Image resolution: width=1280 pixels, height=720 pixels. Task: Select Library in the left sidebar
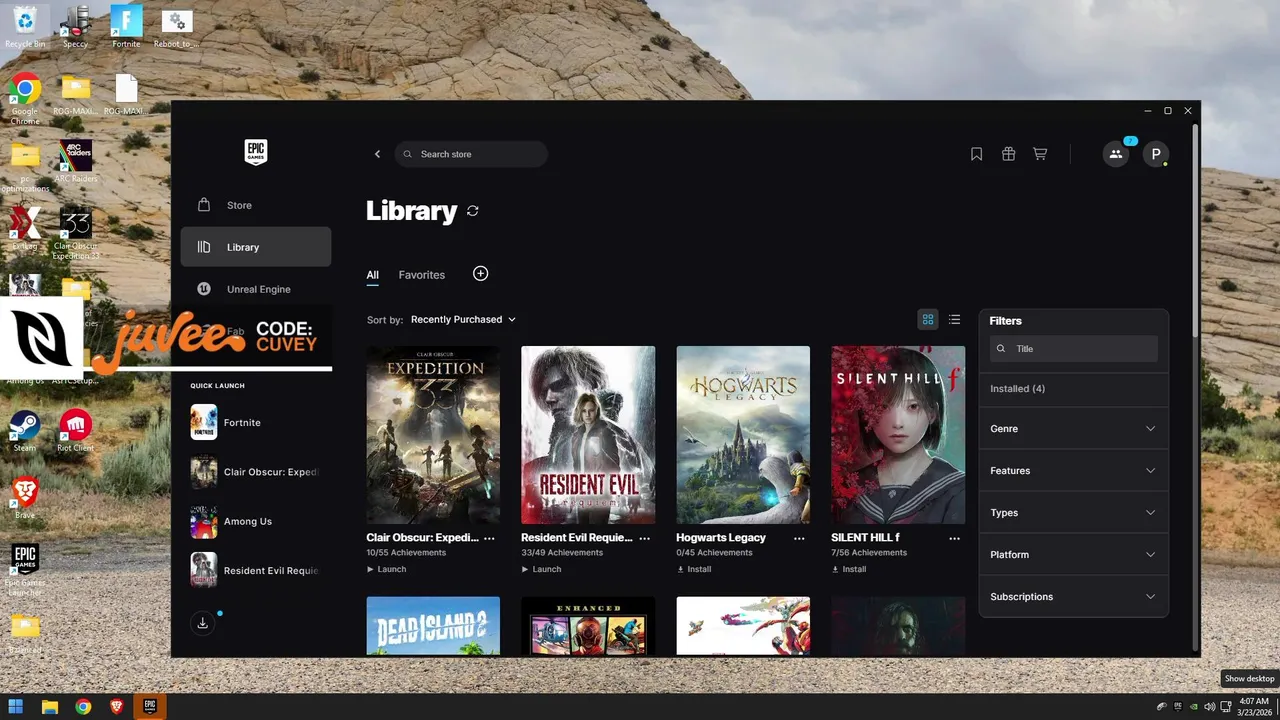[x=256, y=247]
